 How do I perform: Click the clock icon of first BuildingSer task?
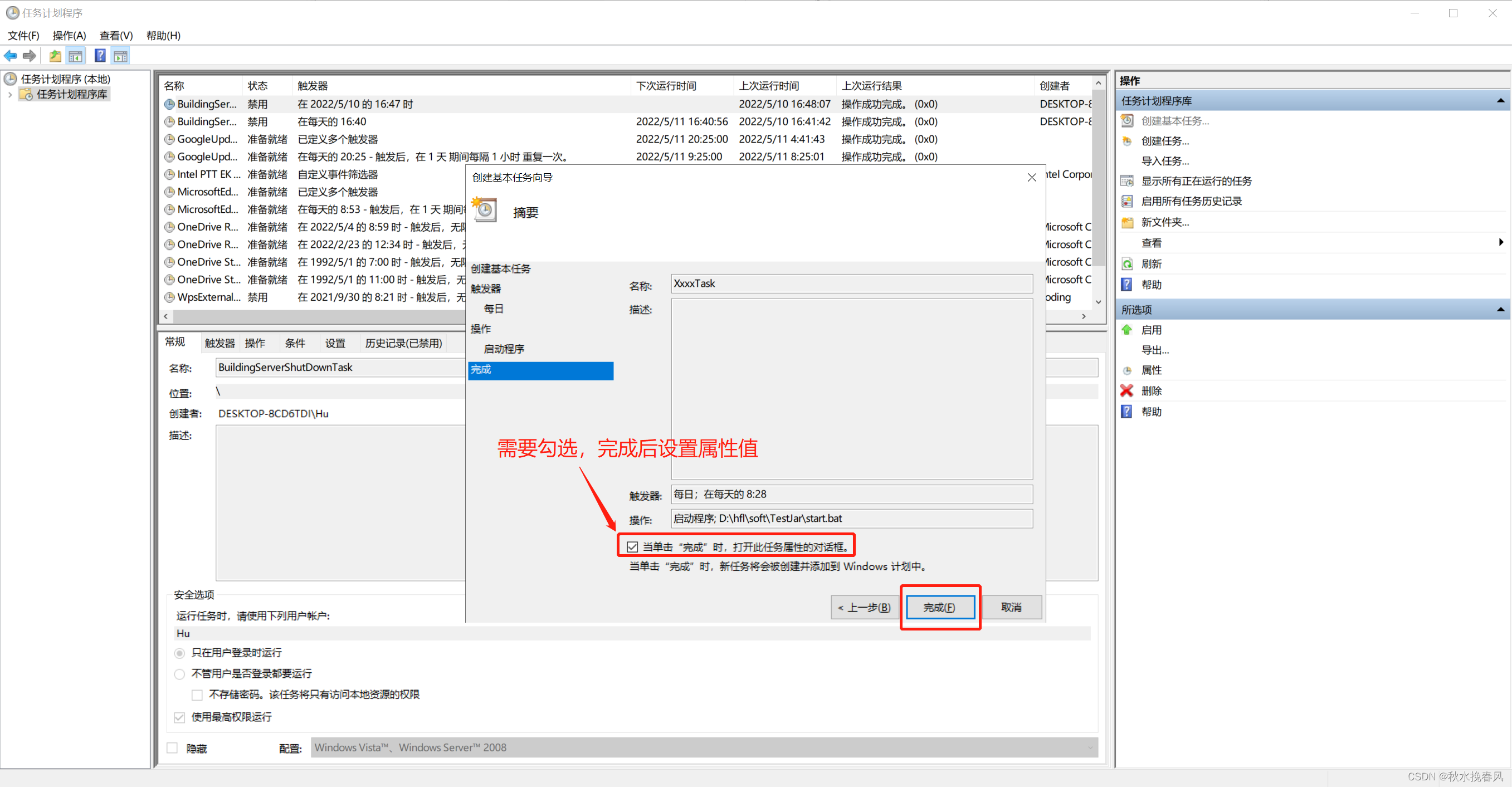(x=169, y=104)
